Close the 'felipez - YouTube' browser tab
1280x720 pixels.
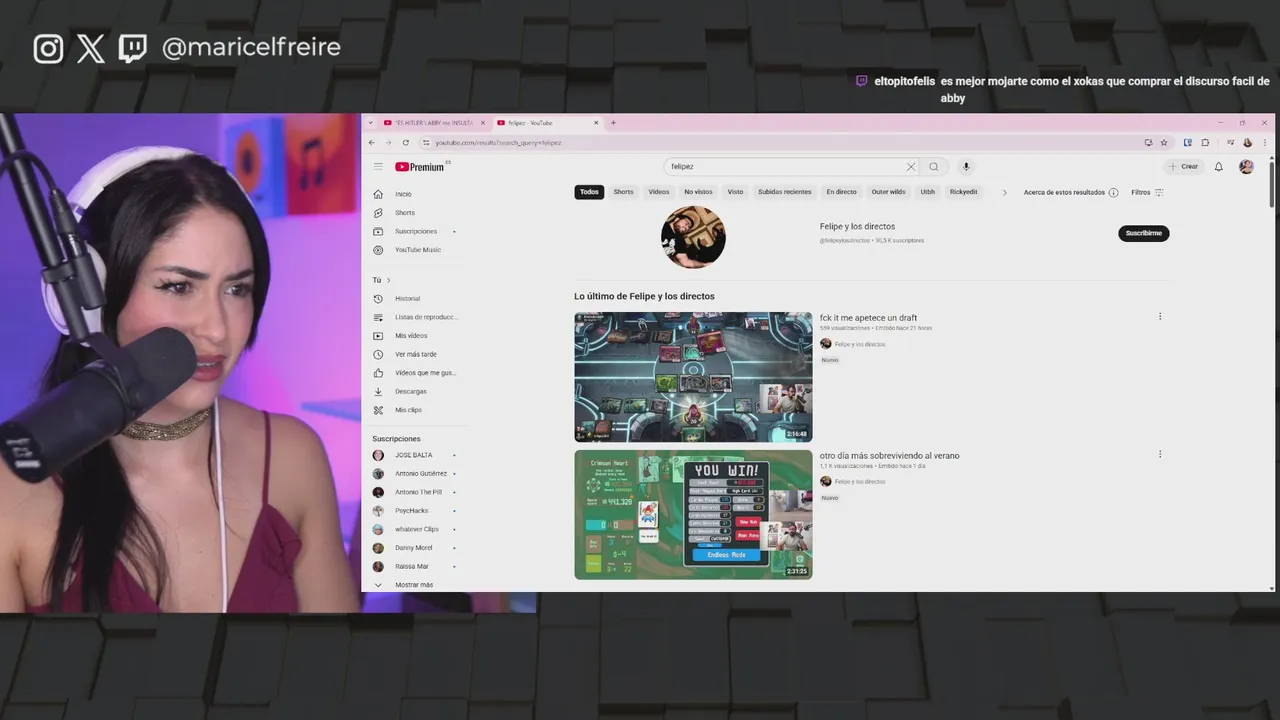click(597, 123)
